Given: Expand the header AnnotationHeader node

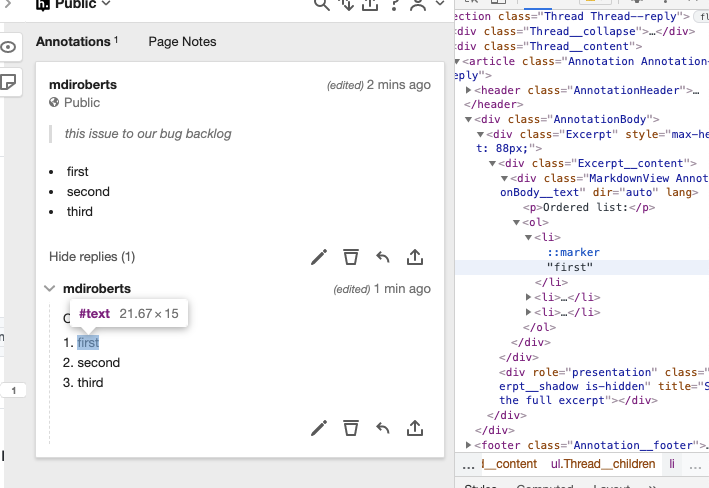Looking at the screenshot, I should [469, 90].
